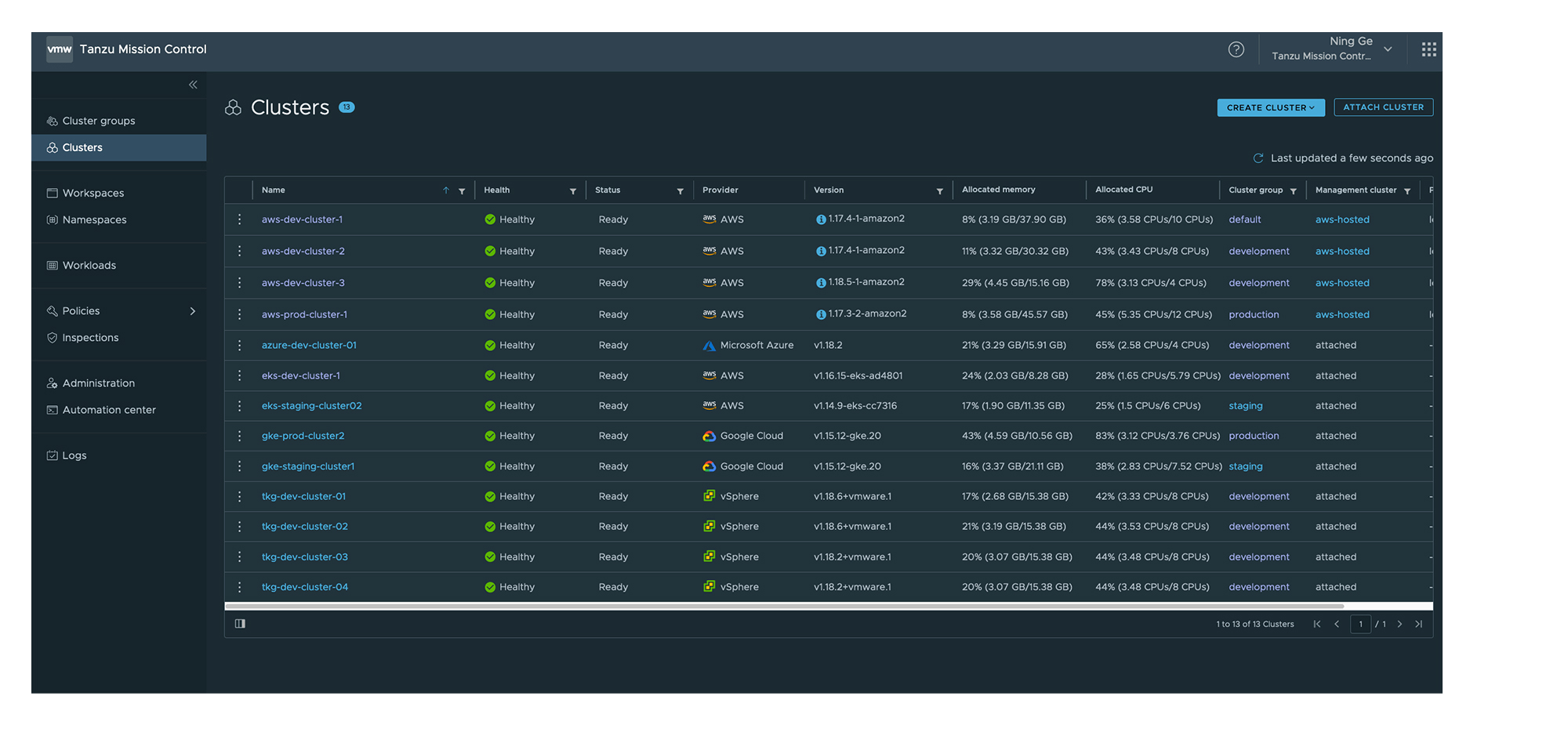The width and height of the screenshot is (1568, 743).
Task: Click the staging cluster group link
Action: point(1245,405)
